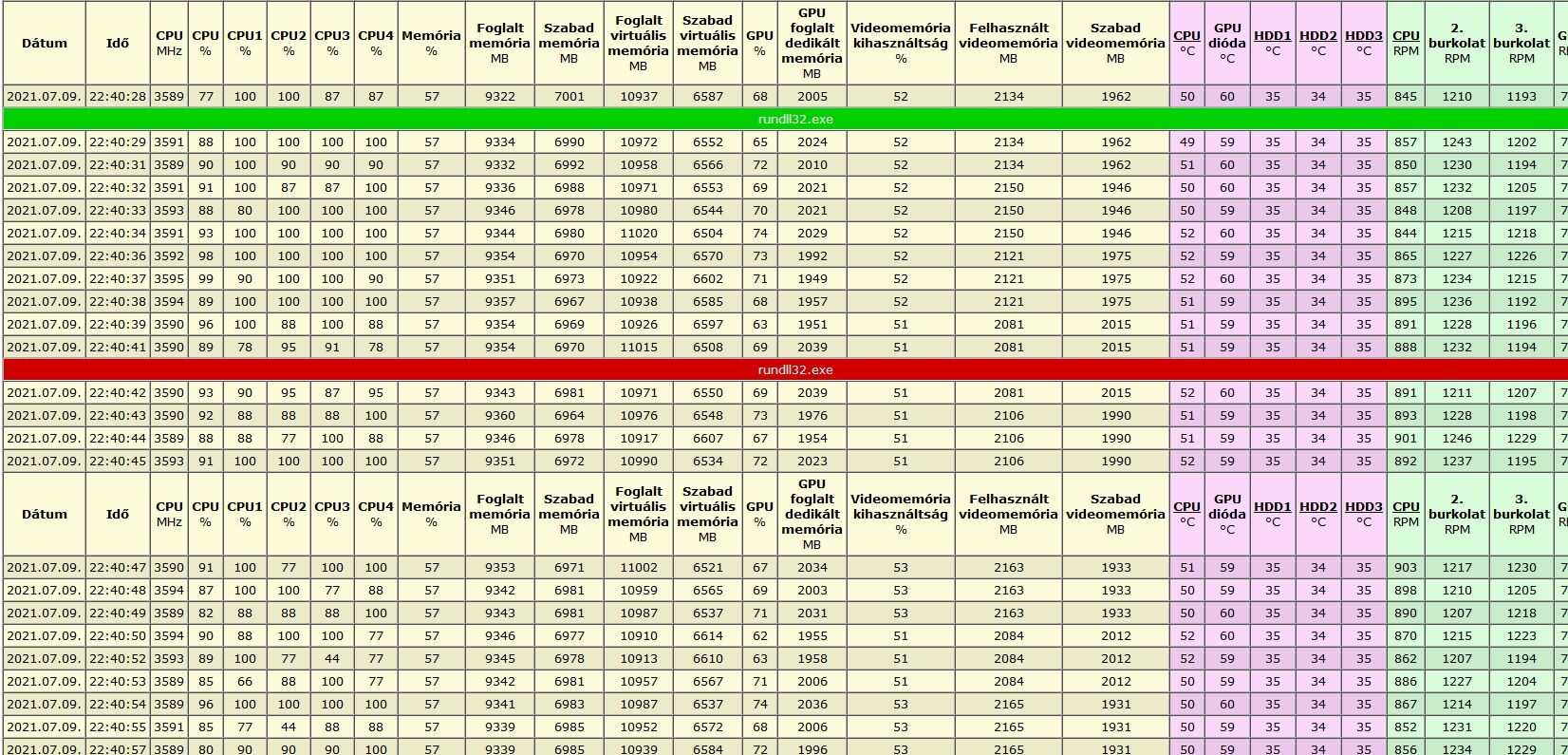Select the time cell 22:40:47

[x=118, y=568]
